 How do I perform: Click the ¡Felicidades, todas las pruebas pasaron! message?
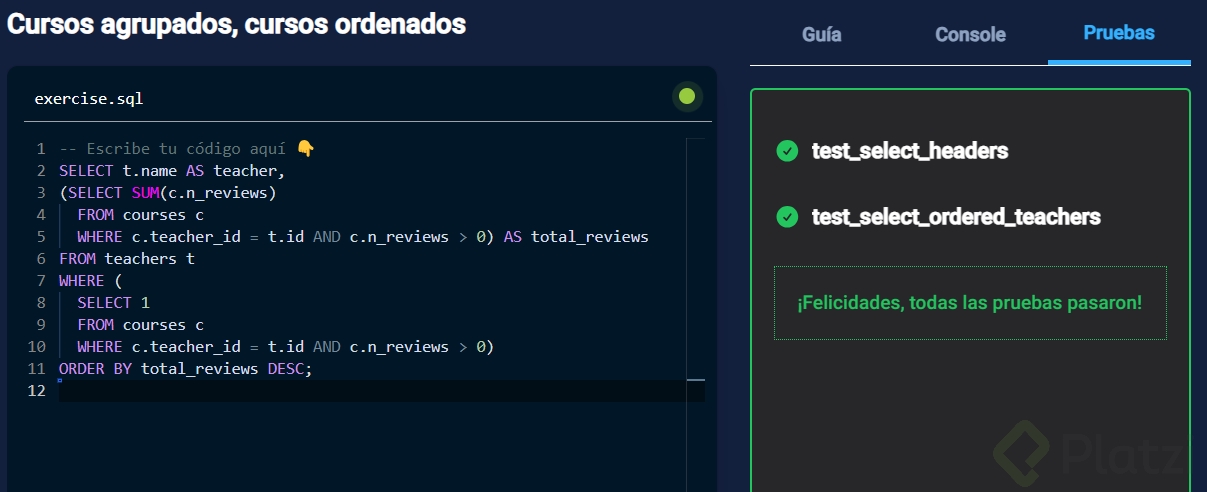tap(970, 302)
